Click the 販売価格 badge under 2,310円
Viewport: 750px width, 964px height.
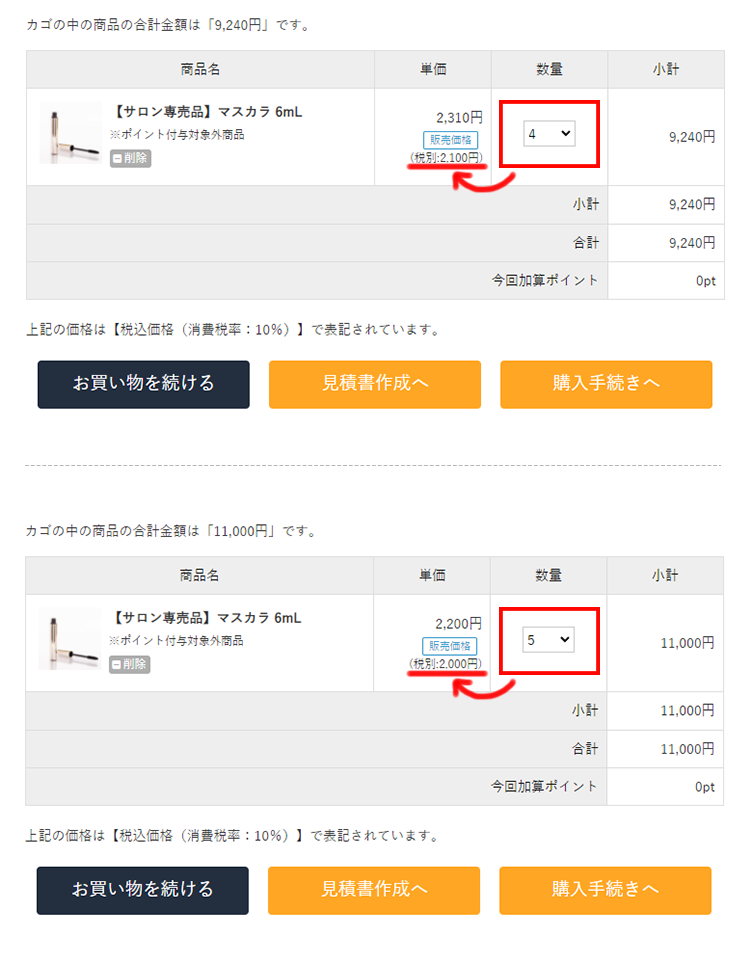point(450,140)
